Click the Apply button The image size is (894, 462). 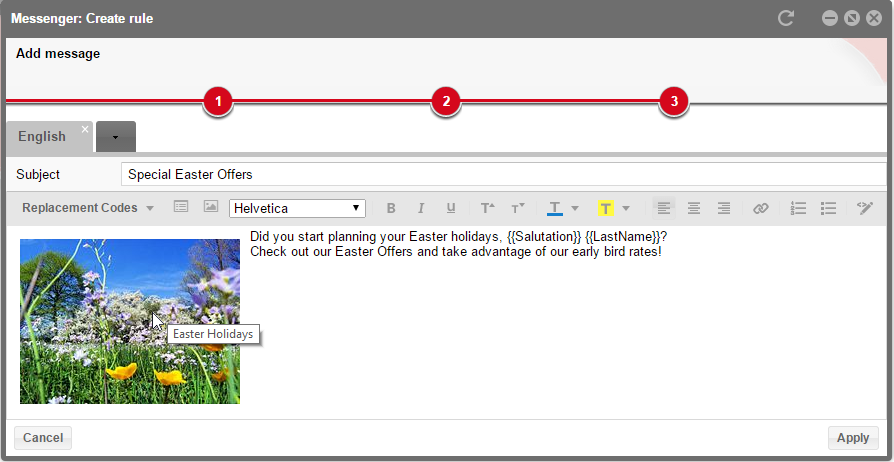[852, 437]
